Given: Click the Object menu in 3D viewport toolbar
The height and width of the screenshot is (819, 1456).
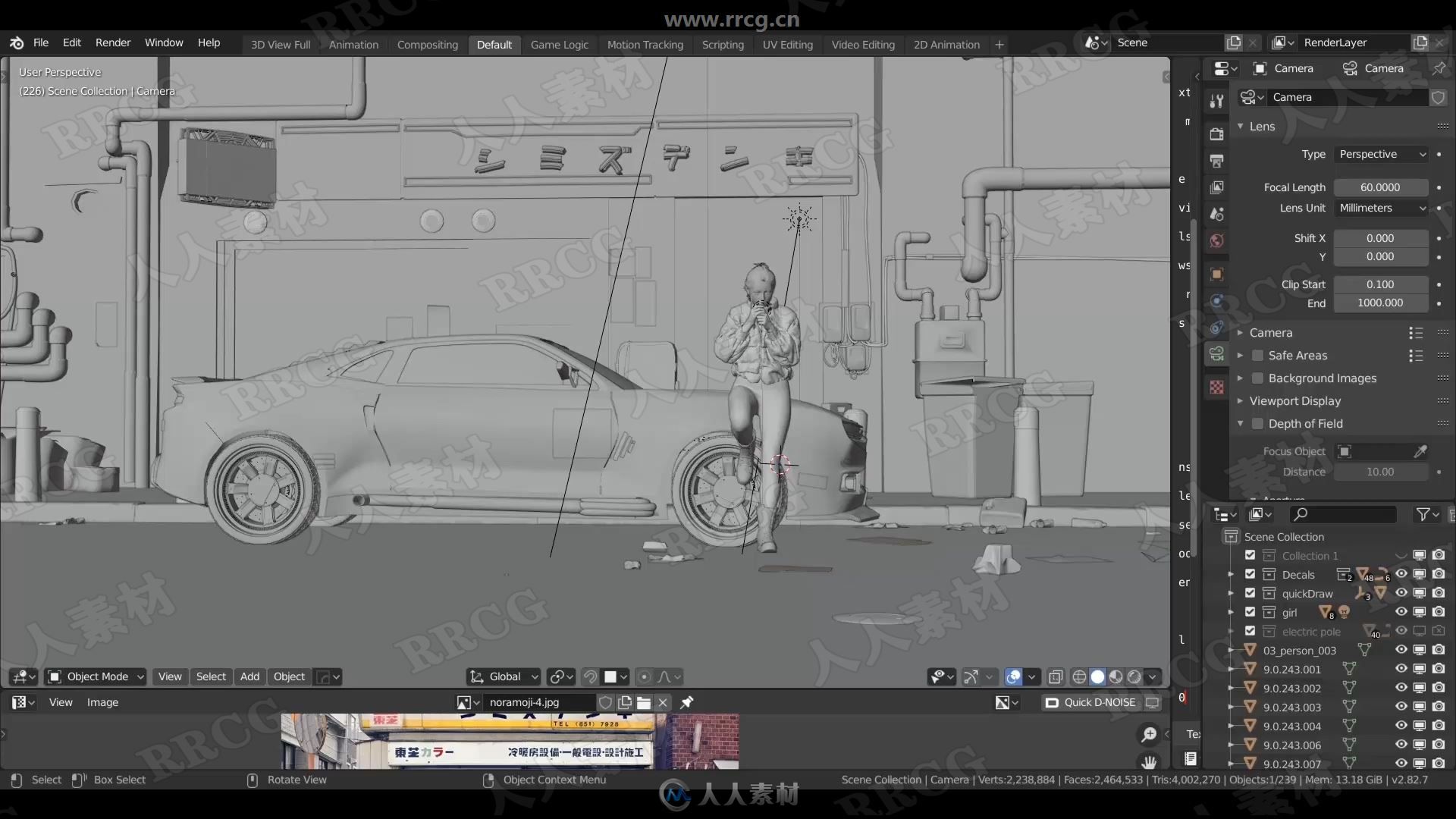Looking at the screenshot, I should pos(290,676).
